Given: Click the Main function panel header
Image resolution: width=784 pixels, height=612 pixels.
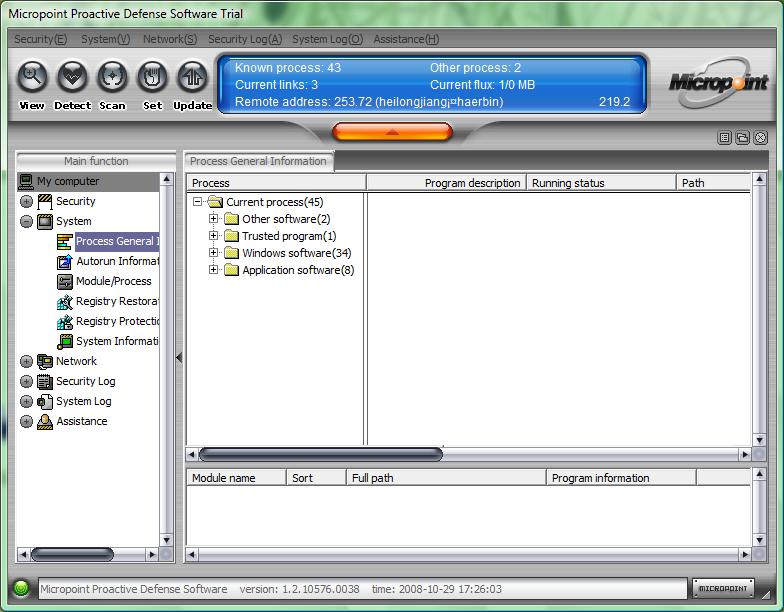Looking at the screenshot, I should [96, 161].
